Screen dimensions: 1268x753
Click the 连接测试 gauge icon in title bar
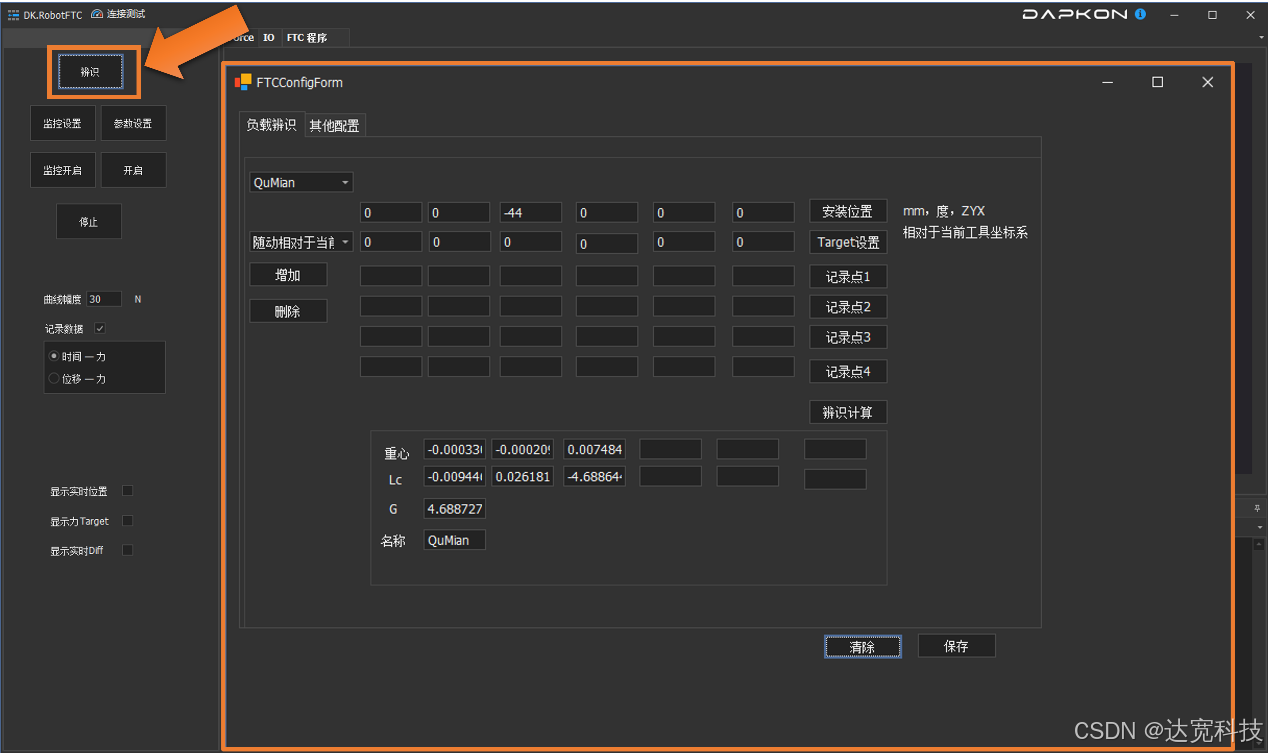coord(96,14)
